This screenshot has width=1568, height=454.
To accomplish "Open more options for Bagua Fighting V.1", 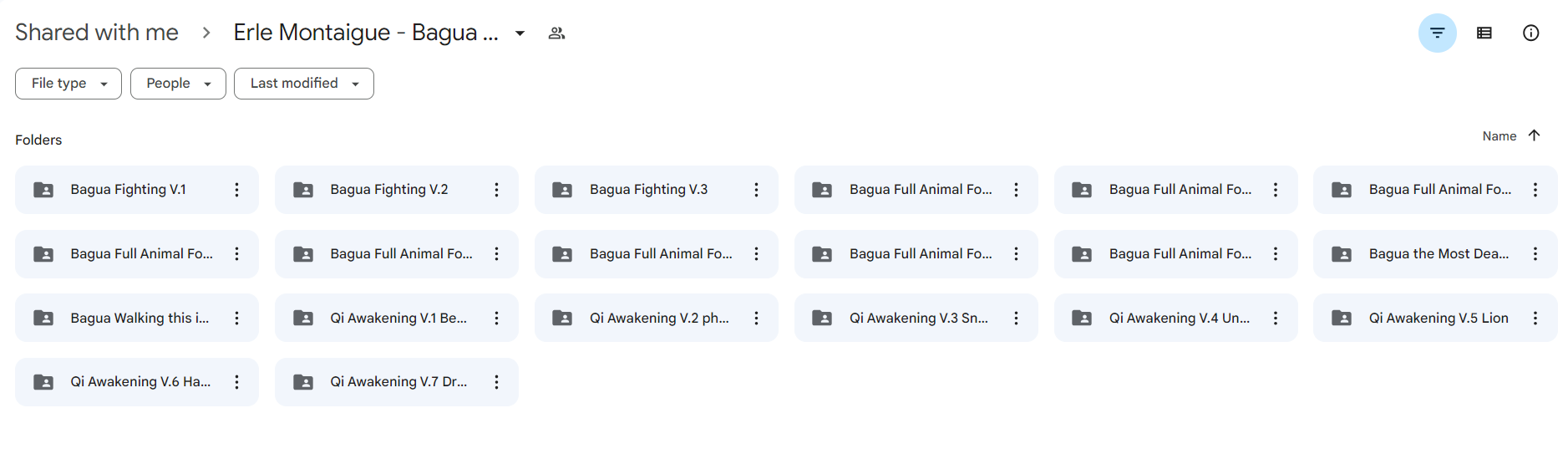I will [237, 190].
